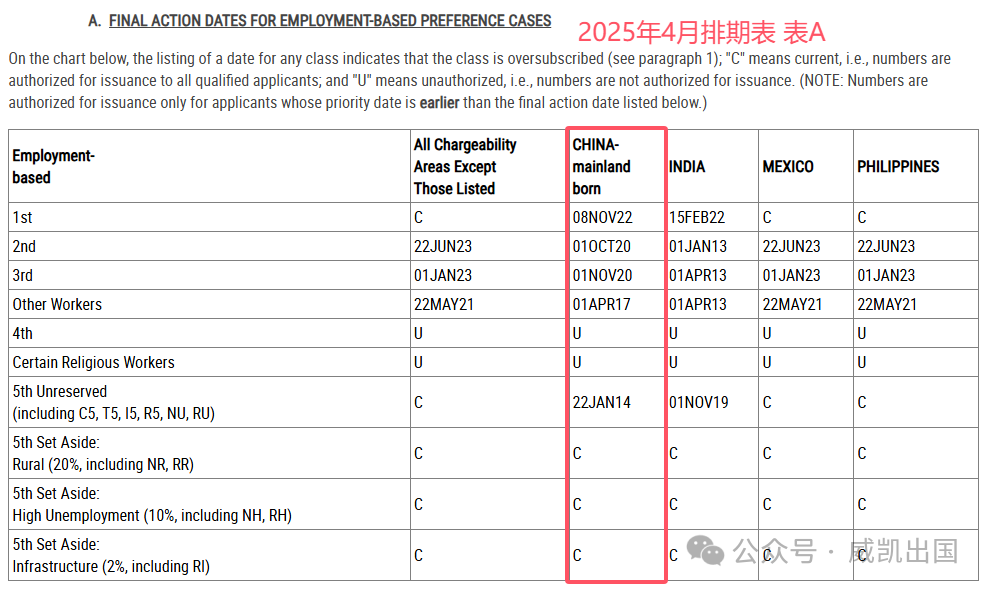
Task: Click India Other Workers date 01APR13
Action: tap(698, 304)
